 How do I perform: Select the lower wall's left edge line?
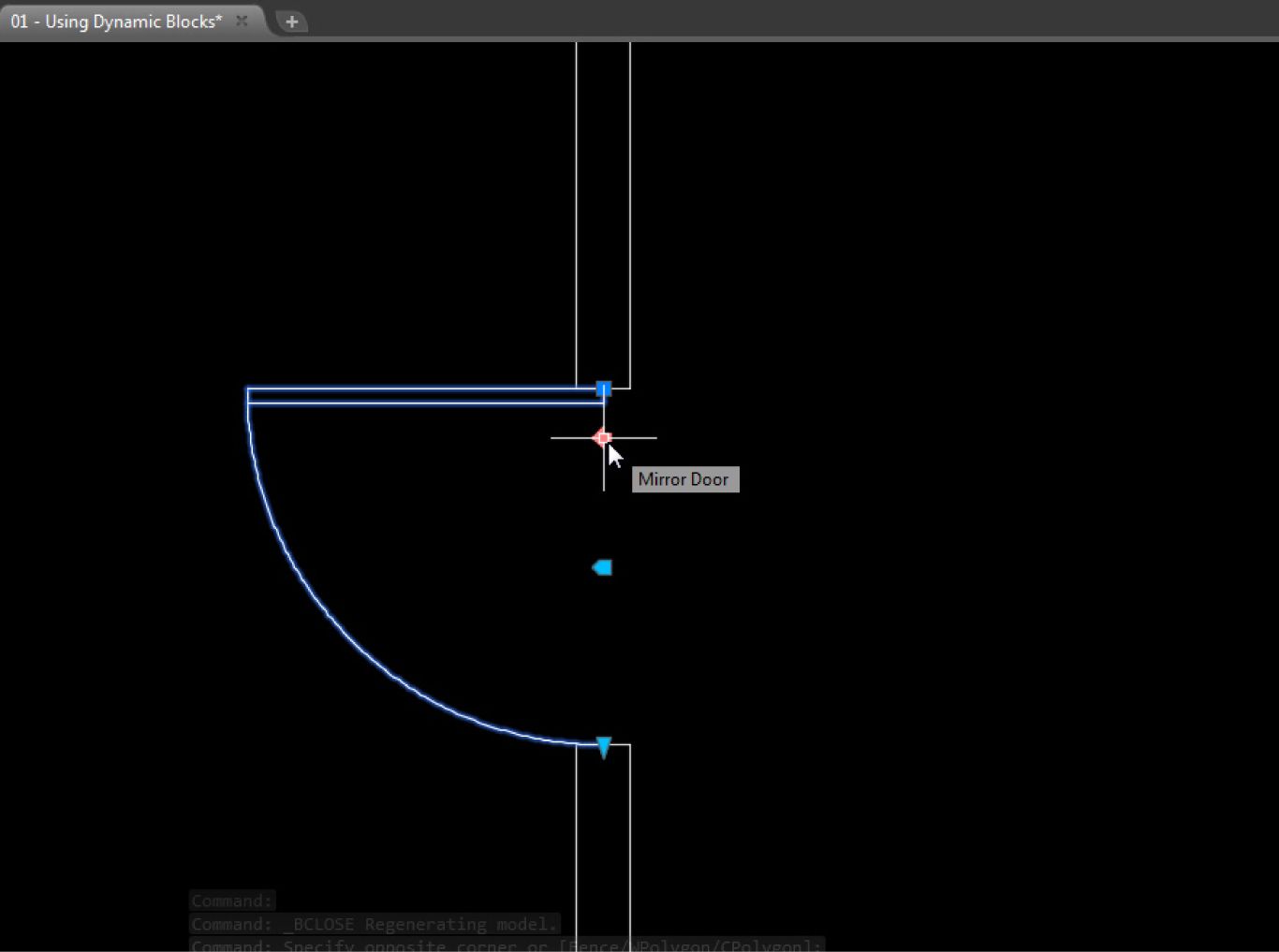576,842
